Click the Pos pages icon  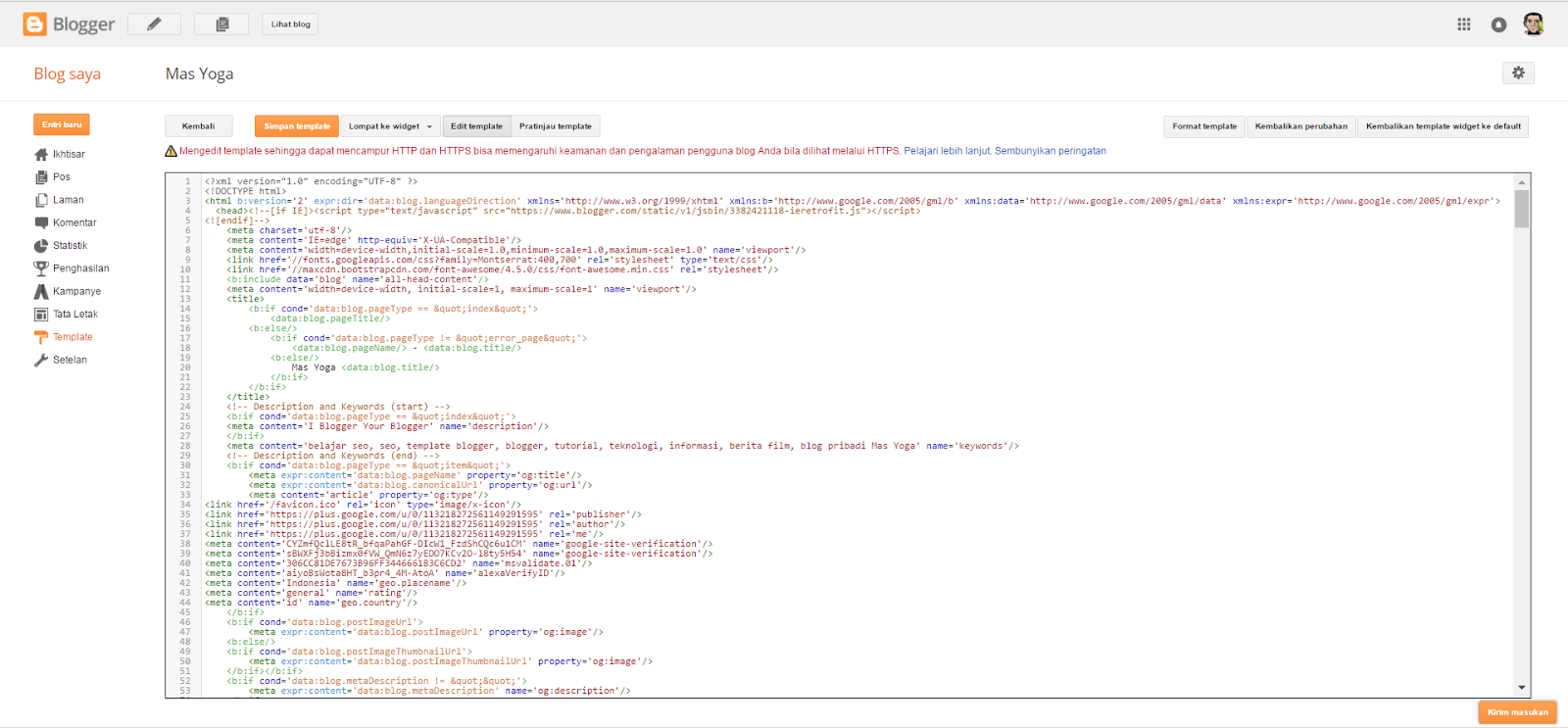coord(41,177)
